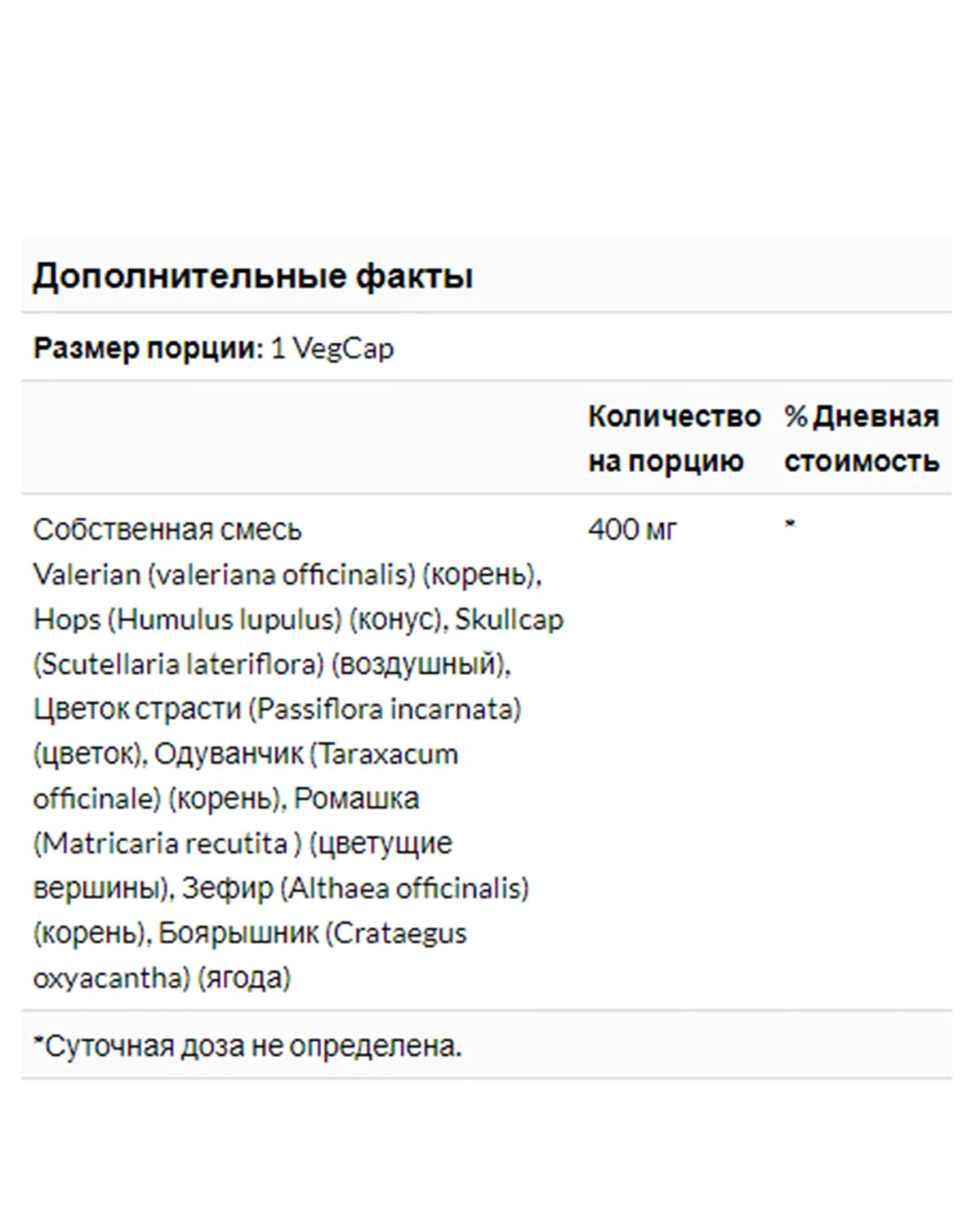Click the asterisk in the daily value column
Viewport: 980px width, 1225px height.
point(790,527)
